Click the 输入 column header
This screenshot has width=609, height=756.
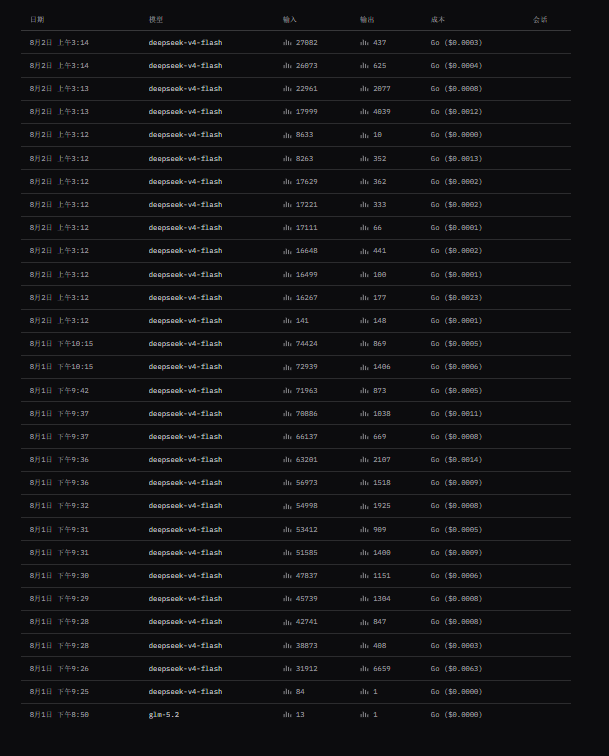pyautogui.click(x=290, y=20)
